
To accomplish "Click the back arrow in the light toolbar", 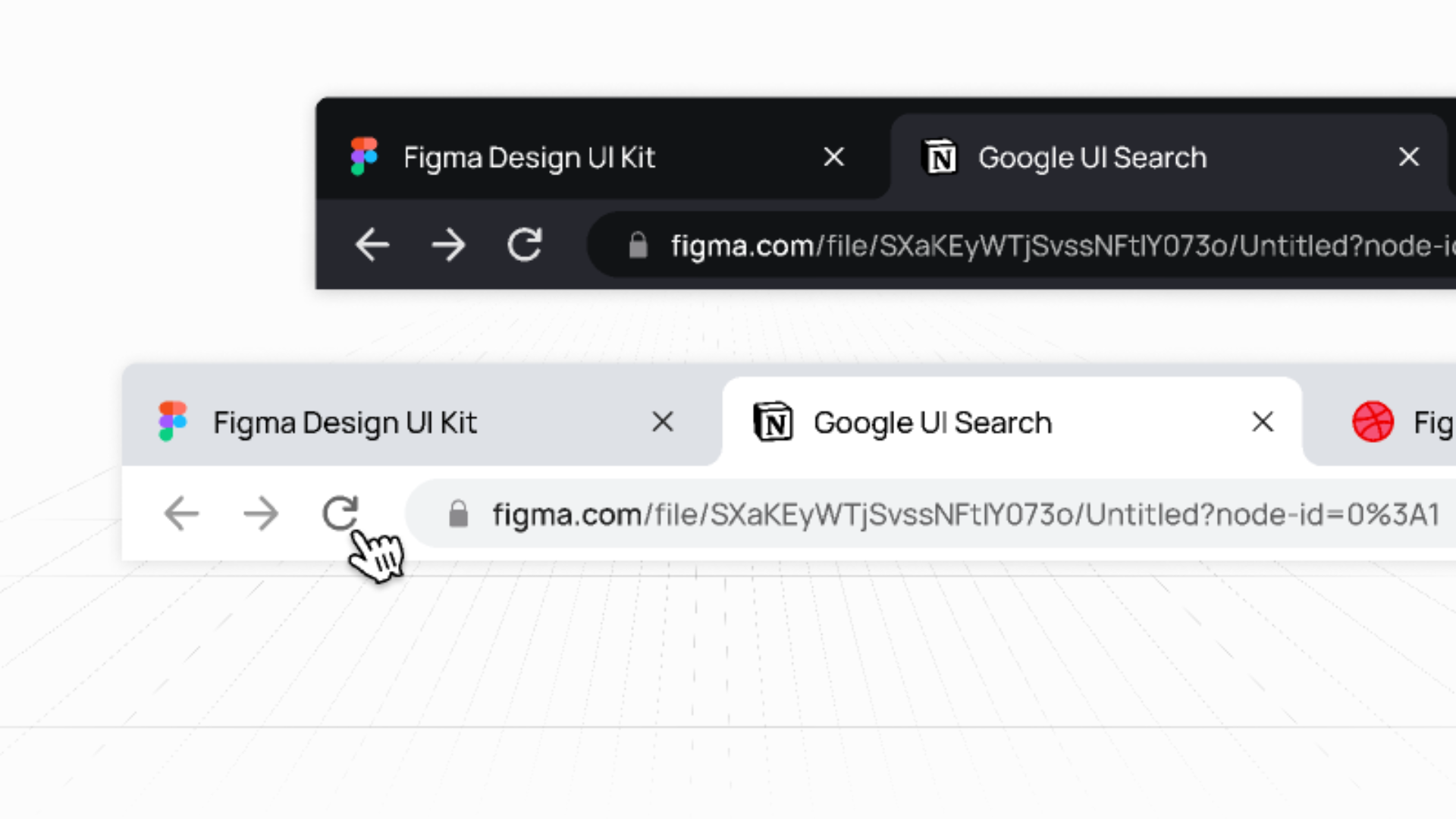I will pyautogui.click(x=181, y=513).
